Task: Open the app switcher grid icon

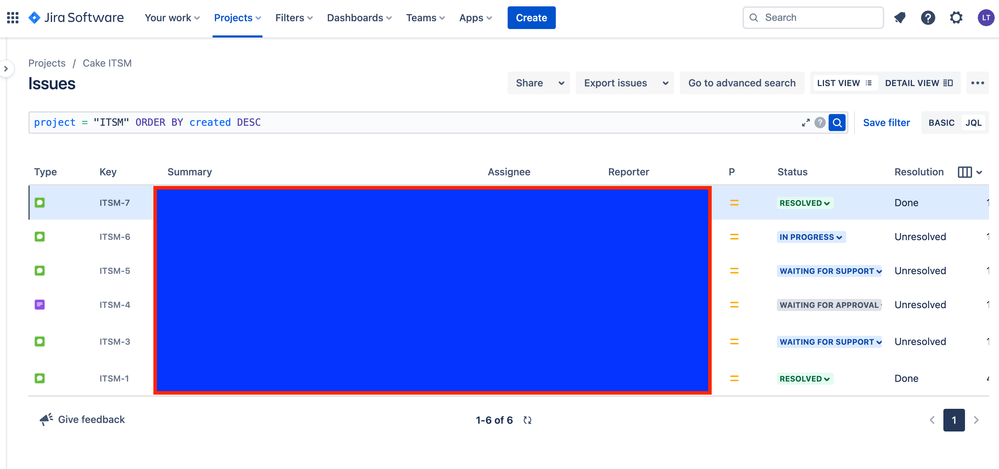Action: 13,18
